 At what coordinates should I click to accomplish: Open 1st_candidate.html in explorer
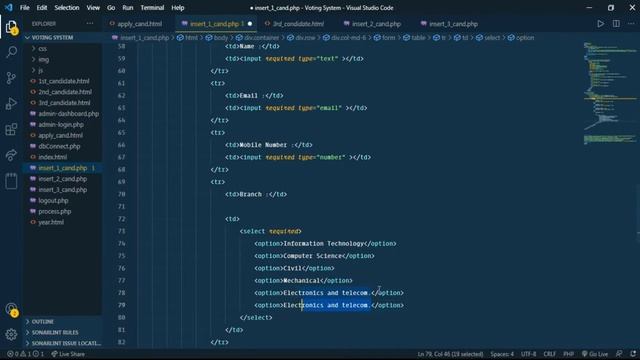(64, 81)
